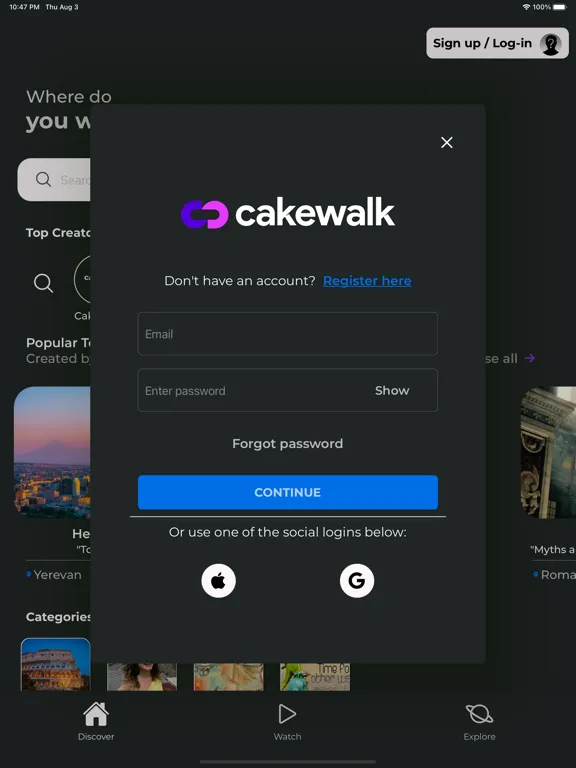This screenshot has width=576, height=768.
Task: Click the blue CONTINUE button
Action: click(288, 492)
